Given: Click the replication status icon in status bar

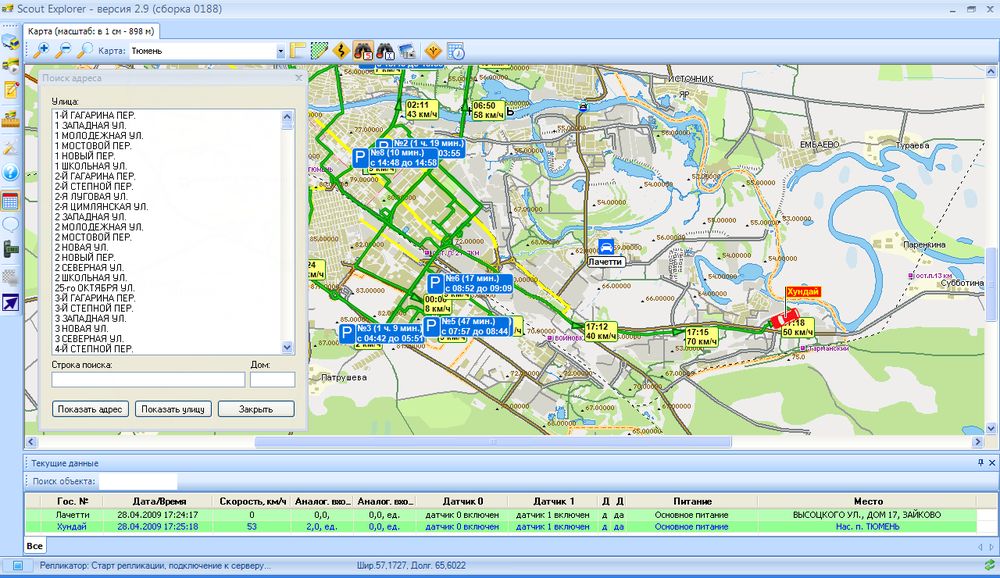Looking at the screenshot, I should (x=18, y=565).
